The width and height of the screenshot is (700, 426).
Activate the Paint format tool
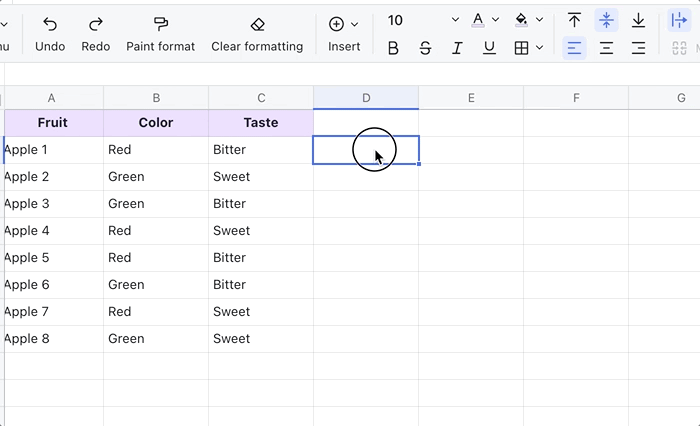point(160,24)
